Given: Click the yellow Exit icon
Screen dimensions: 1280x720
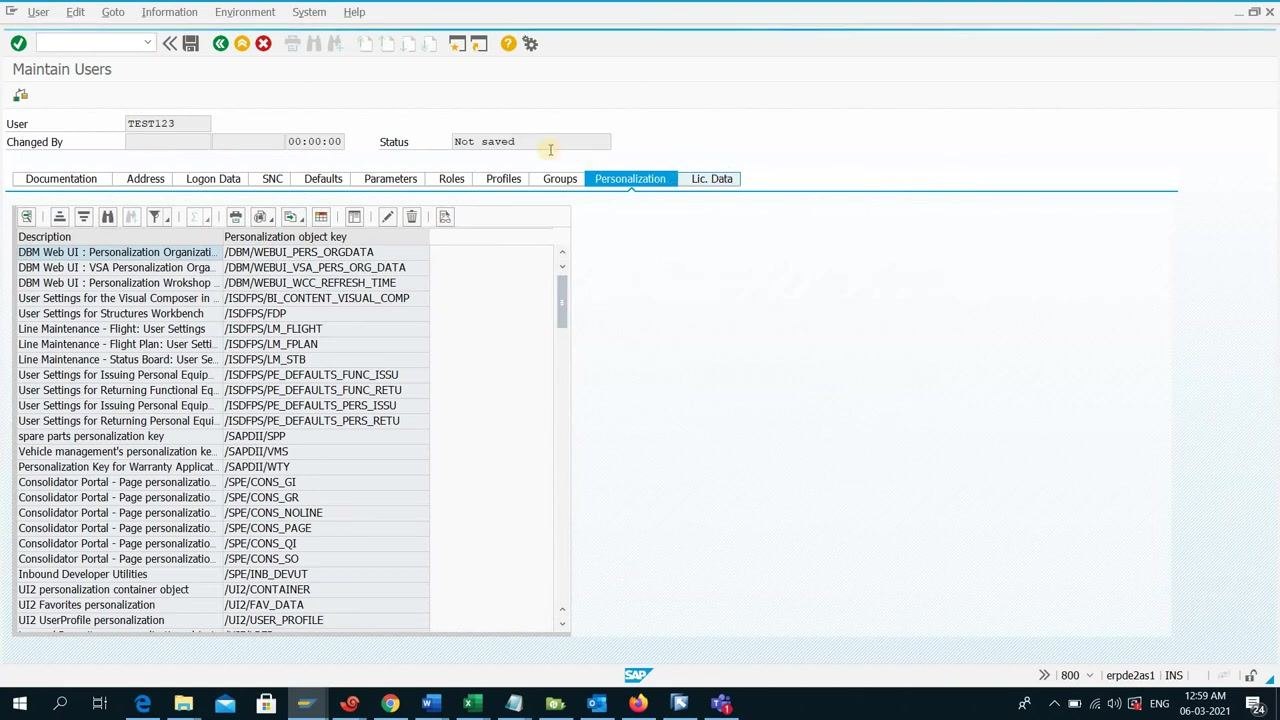Looking at the screenshot, I should pos(242,43).
